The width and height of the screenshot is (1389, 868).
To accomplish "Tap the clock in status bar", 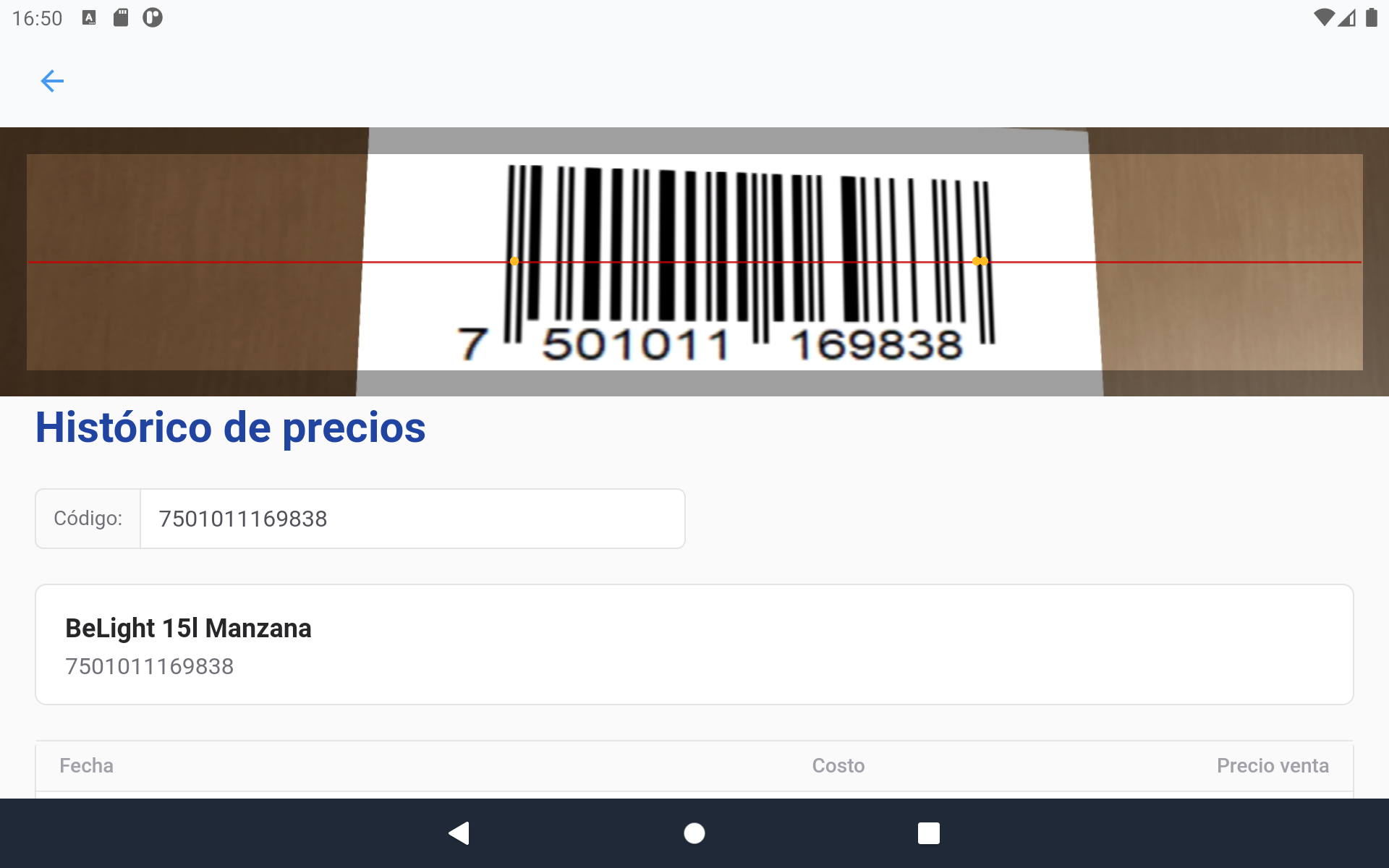I will tap(38, 18).
